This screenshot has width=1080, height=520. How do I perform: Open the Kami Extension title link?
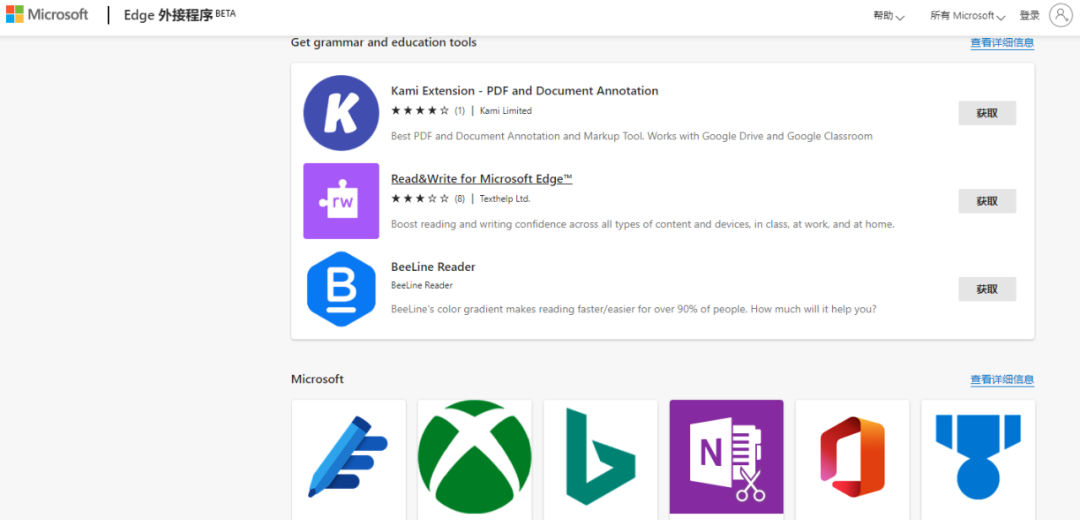(525, 91)
